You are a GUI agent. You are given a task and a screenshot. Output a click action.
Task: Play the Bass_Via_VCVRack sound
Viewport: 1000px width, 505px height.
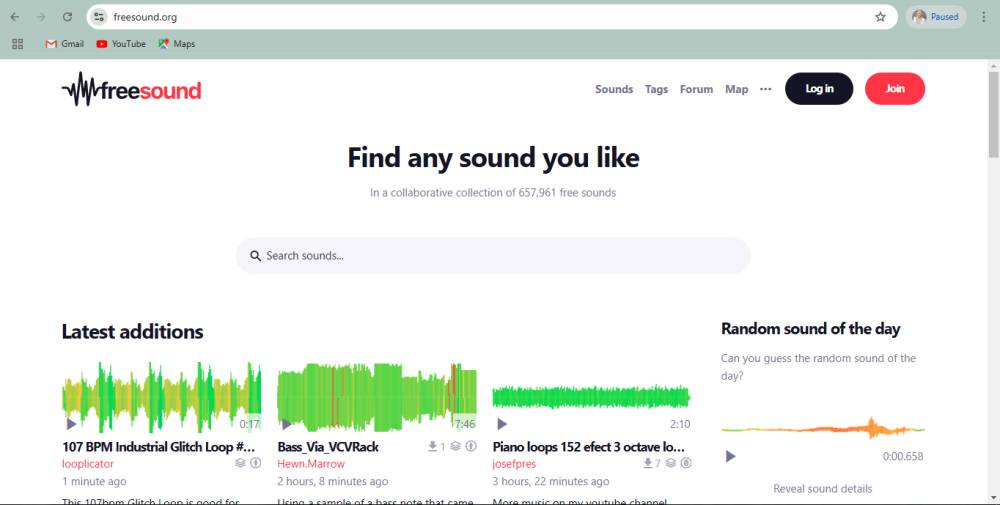click(x=286, y=424)
